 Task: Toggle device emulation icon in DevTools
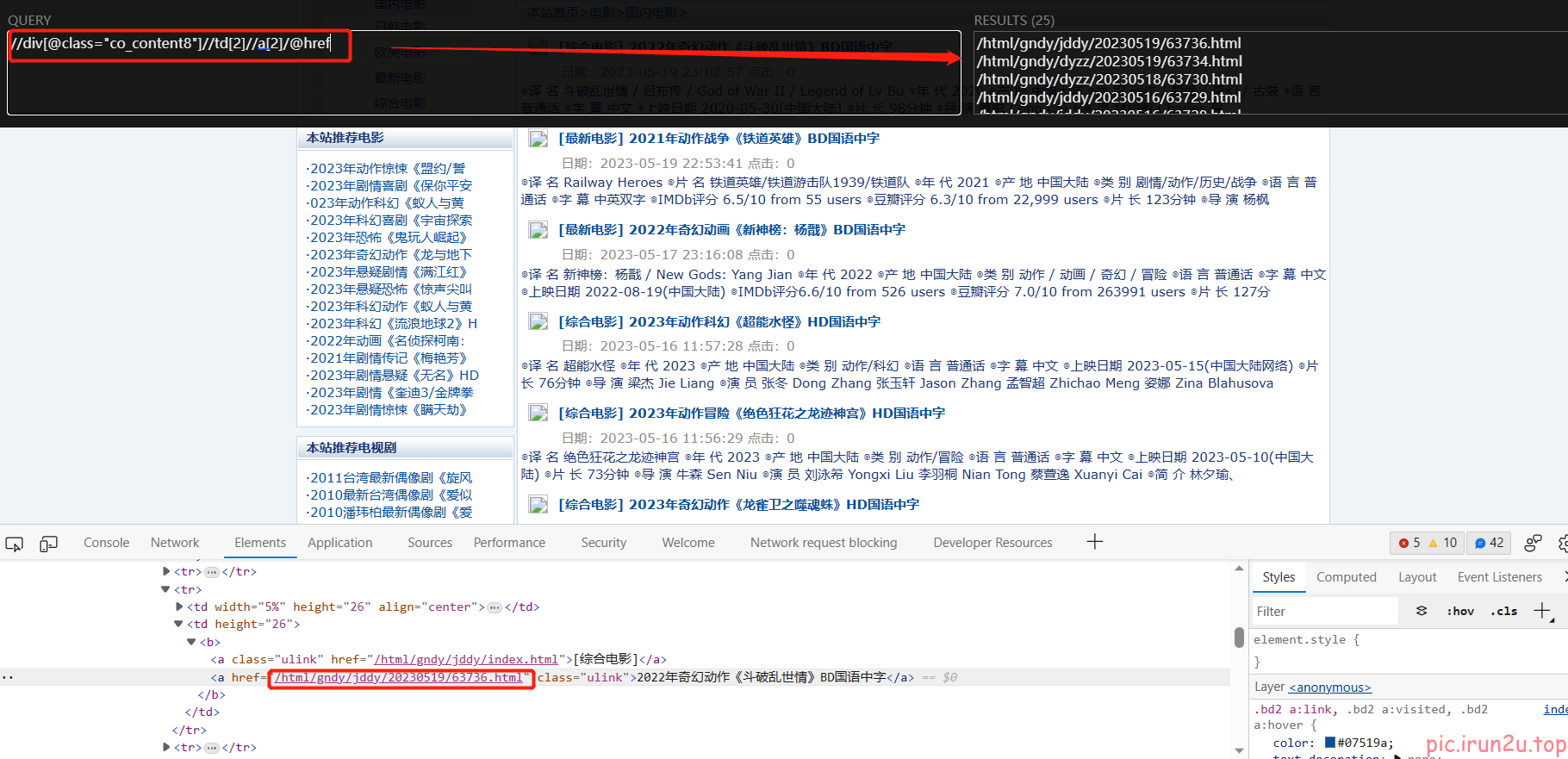[49, 544]
